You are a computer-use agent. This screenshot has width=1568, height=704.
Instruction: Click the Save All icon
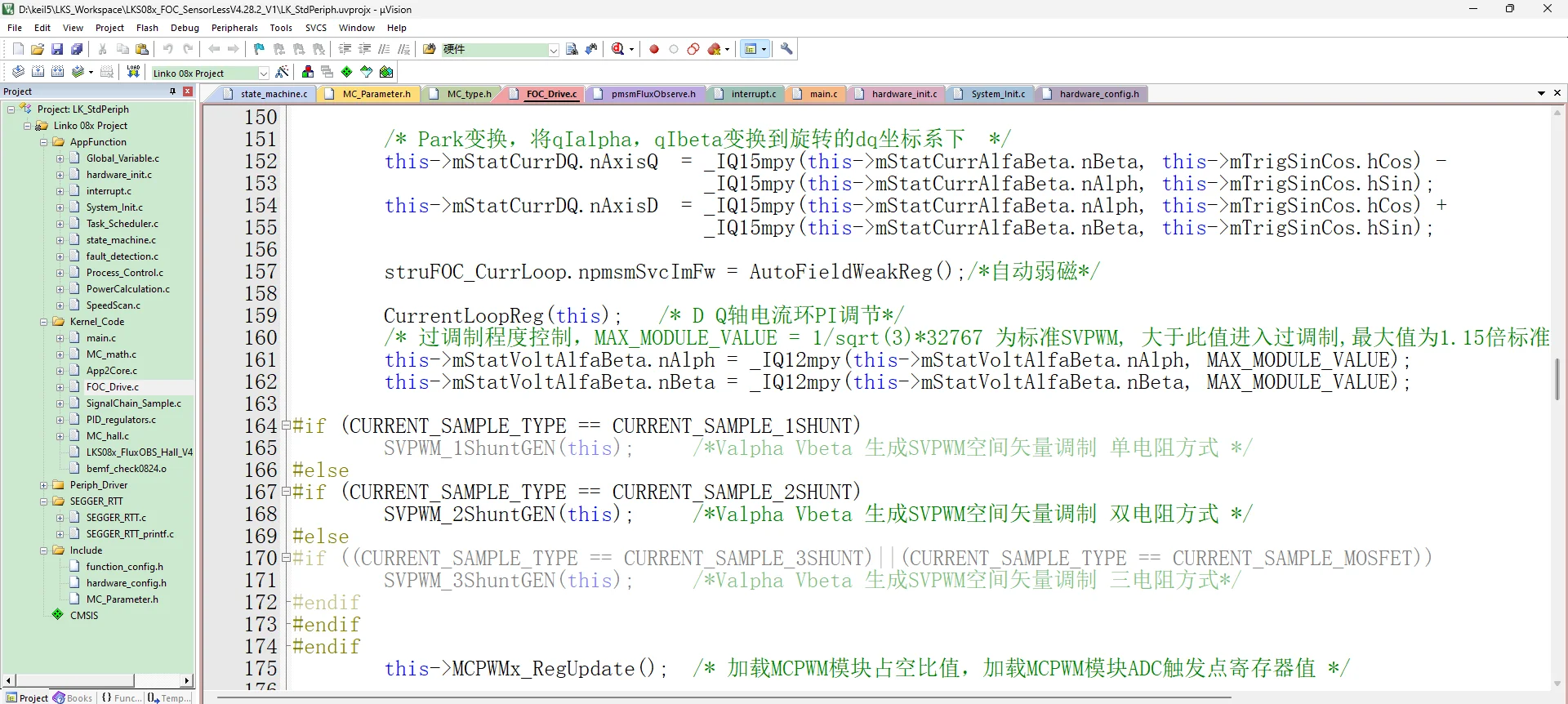click(x=77, y=49)
